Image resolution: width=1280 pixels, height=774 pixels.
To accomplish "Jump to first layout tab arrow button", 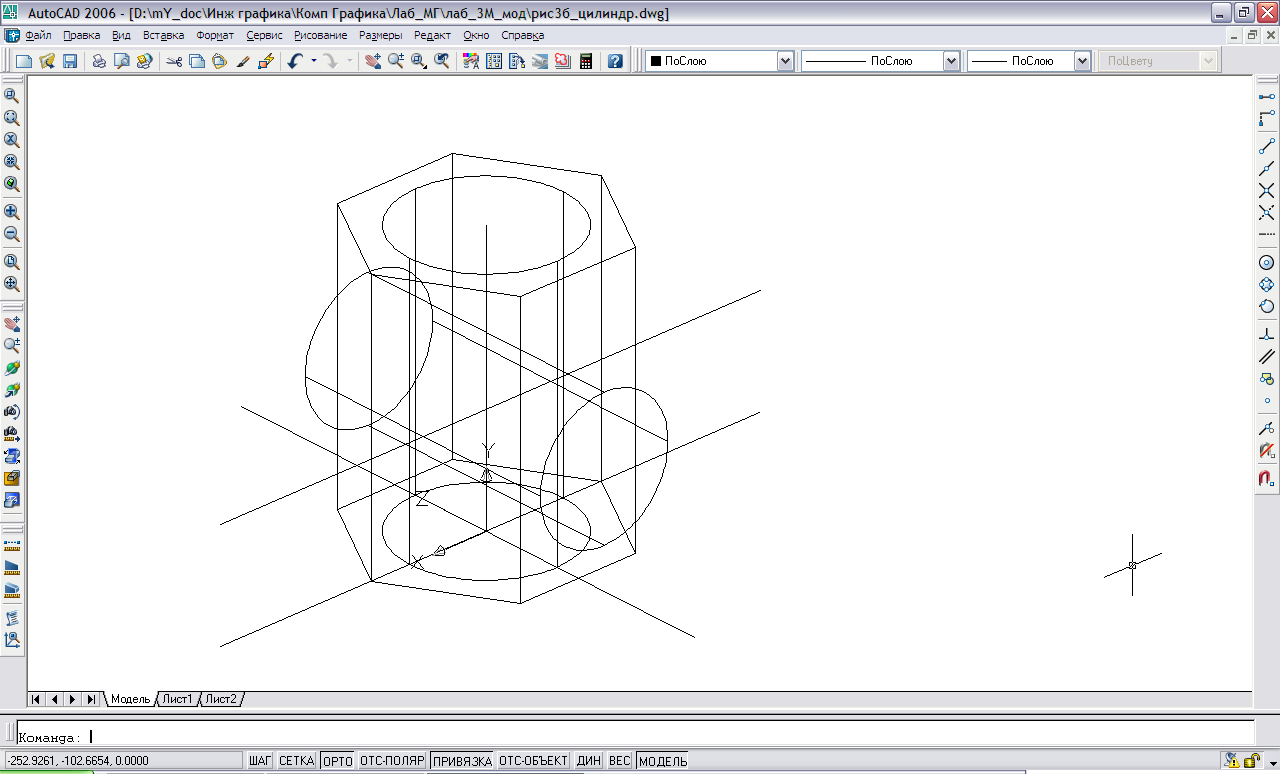I will point(37,699).
